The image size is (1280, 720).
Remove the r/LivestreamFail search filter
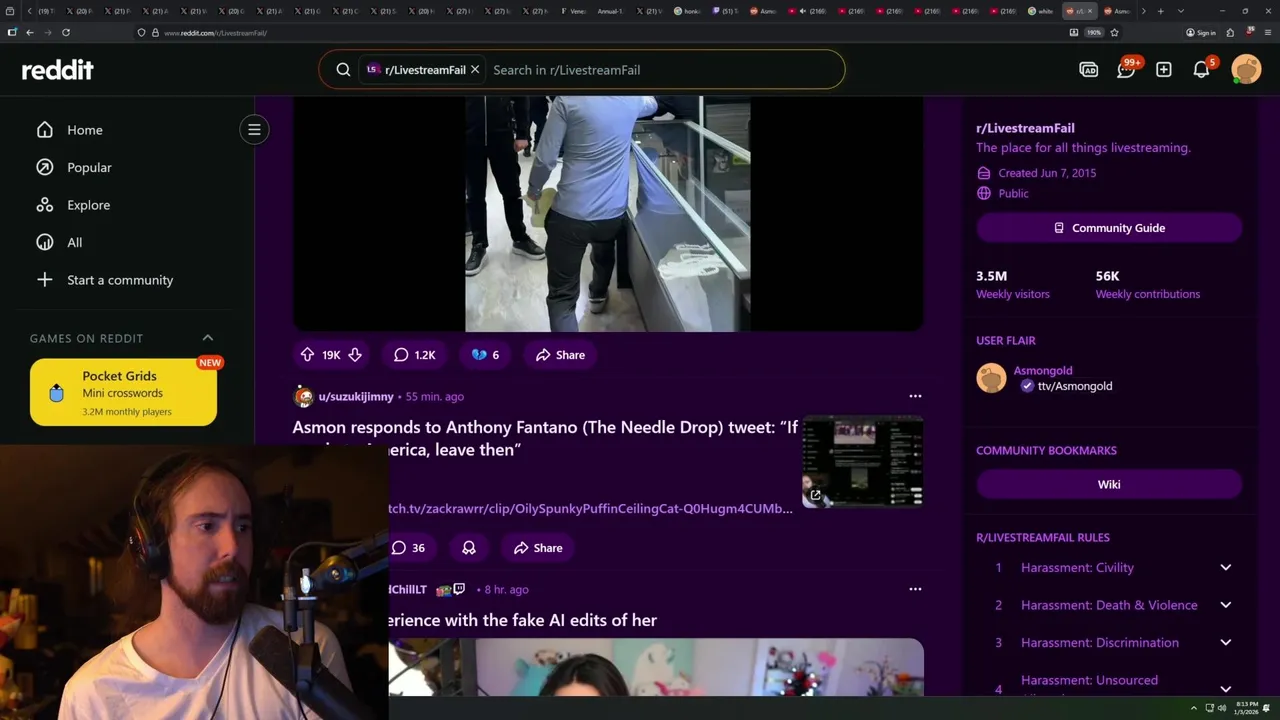(475, 70)
